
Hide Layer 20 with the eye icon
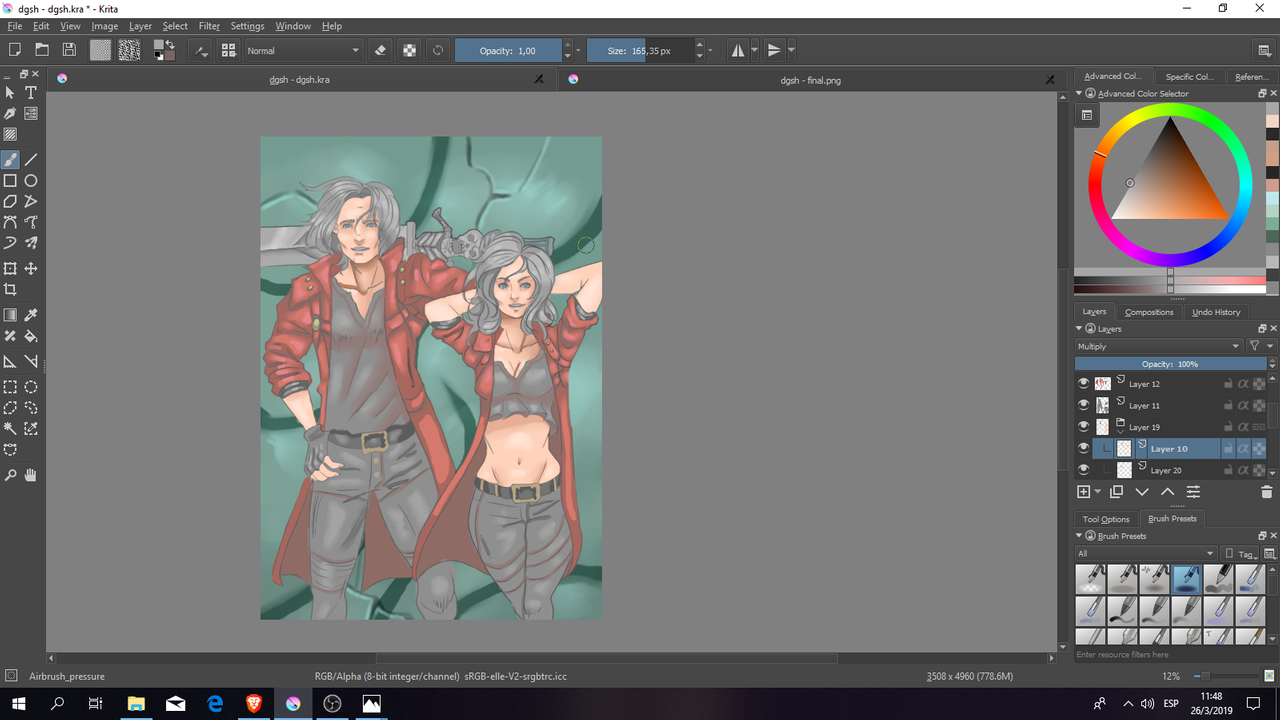1083,469
